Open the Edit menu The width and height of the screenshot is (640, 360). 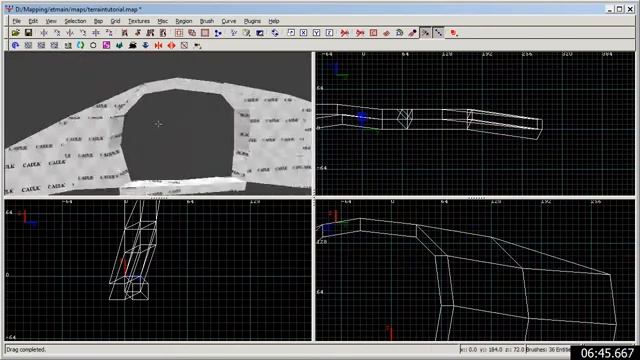[33, 21]
